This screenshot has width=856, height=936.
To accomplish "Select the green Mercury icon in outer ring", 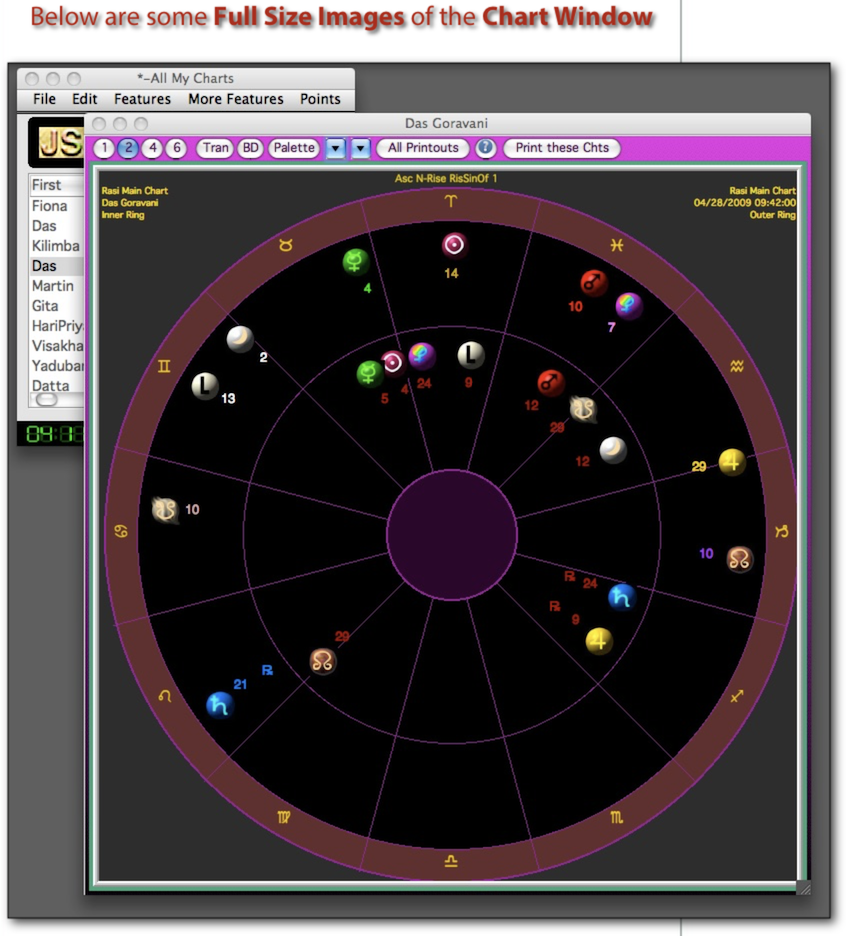I will click(355, 262).
